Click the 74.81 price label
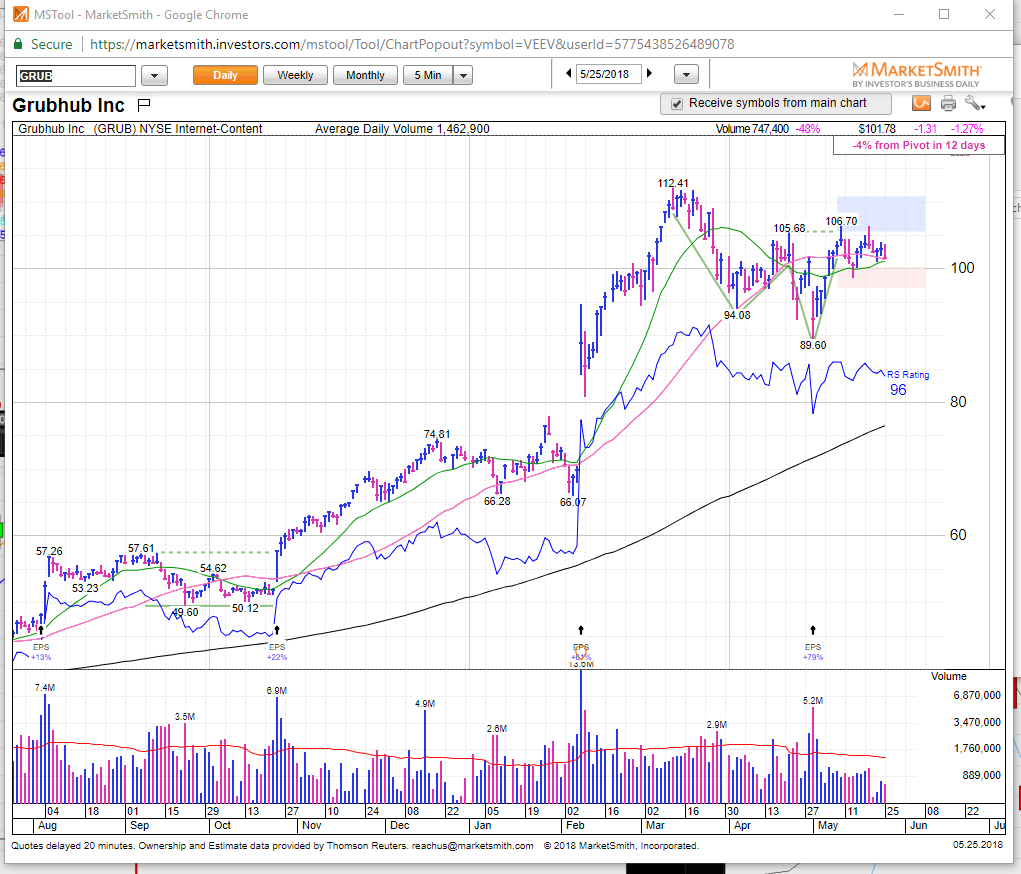The height and width of the screenshot is (874, 1021). click(x=437, y=434)
